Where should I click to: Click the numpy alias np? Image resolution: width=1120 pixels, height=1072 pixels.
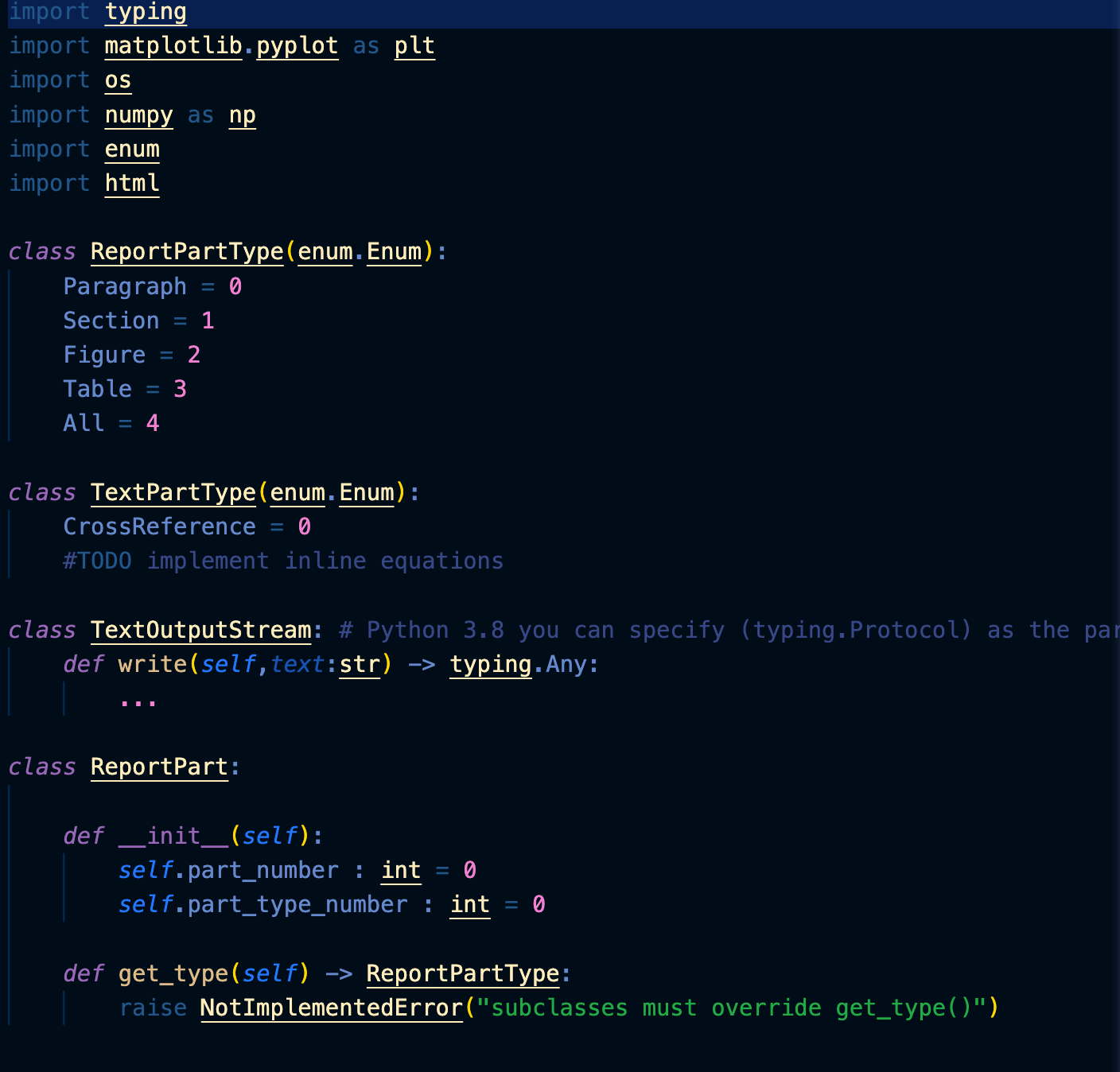pos(242,115)
